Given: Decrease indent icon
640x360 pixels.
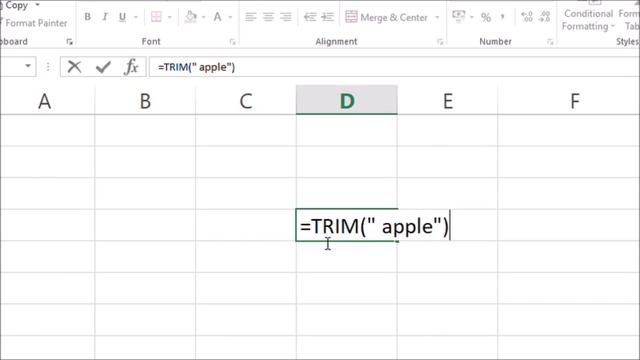Looking at the screenshot, I should pos(310,17).
